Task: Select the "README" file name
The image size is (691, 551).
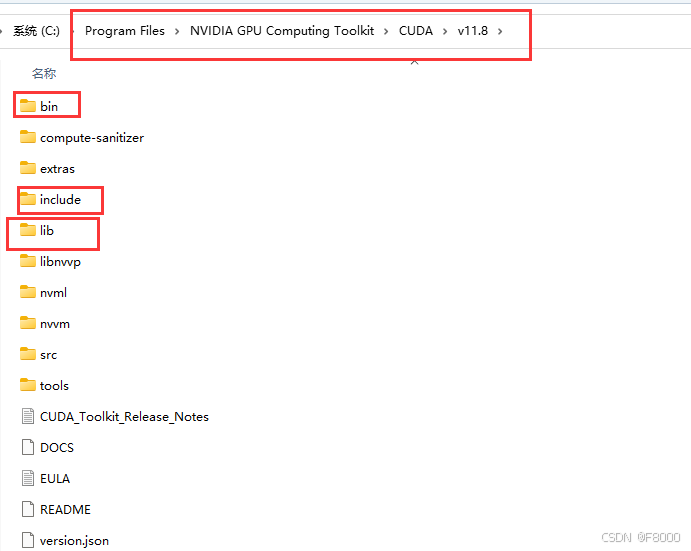Action: click(65, 510)
